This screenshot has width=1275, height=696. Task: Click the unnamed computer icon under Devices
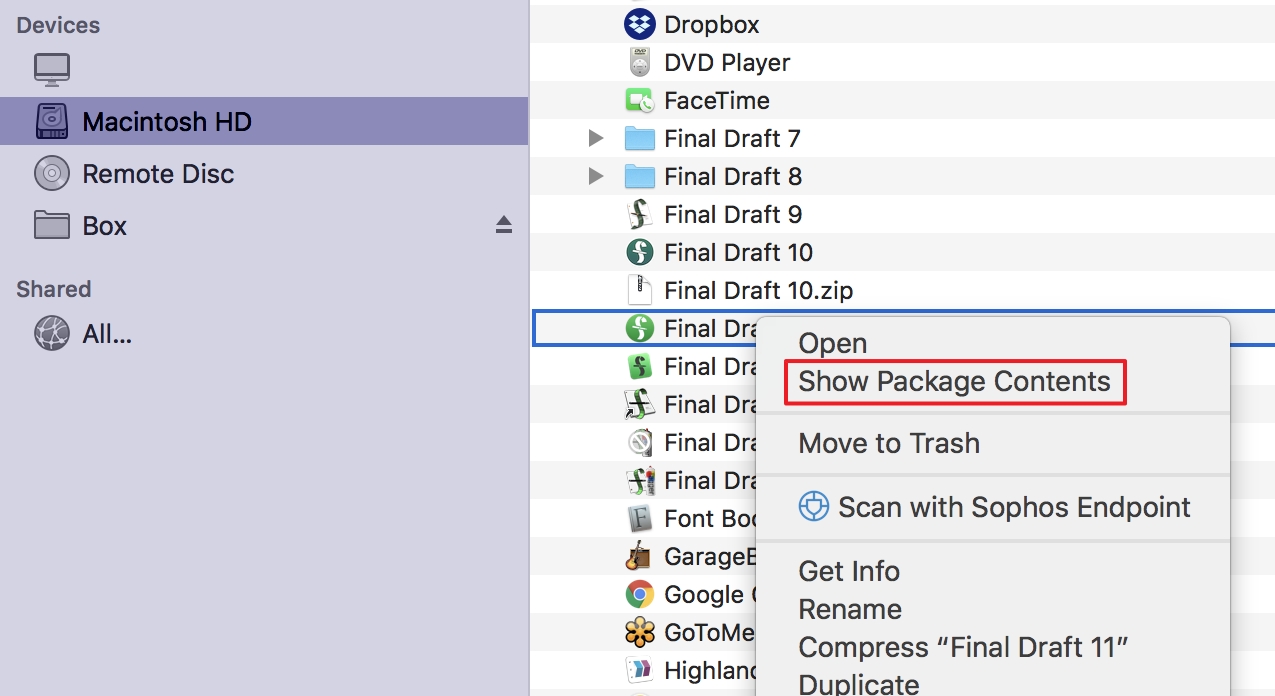(x=52, y=69)
